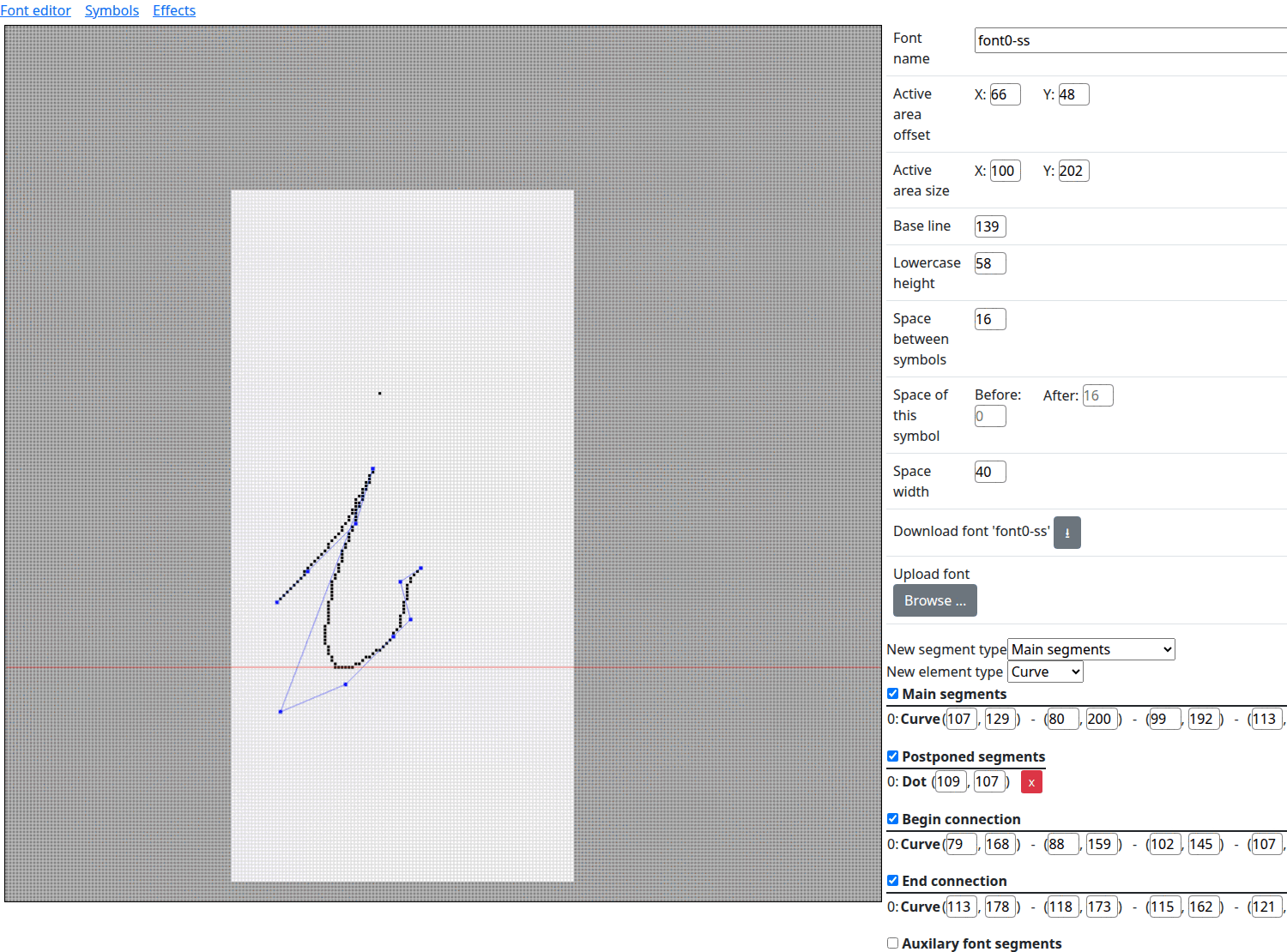Delete the postponed Dot segment
Screen dimensions: 1287x952
click(1031, 782)
